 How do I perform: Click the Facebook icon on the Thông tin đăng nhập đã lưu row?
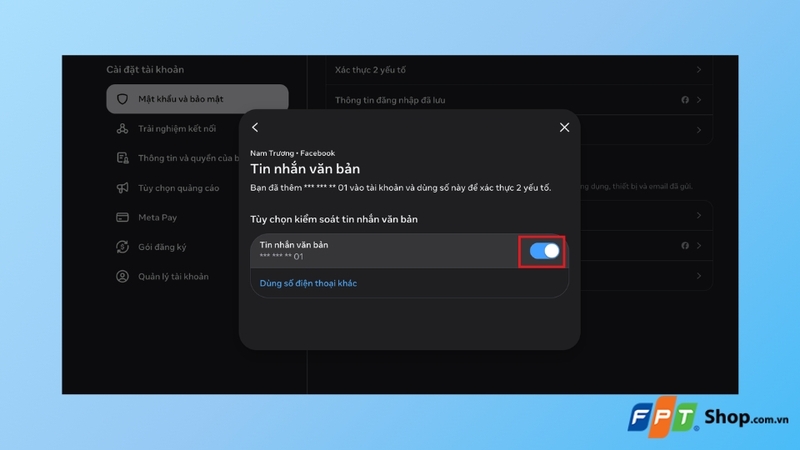[x=685, y=100]
